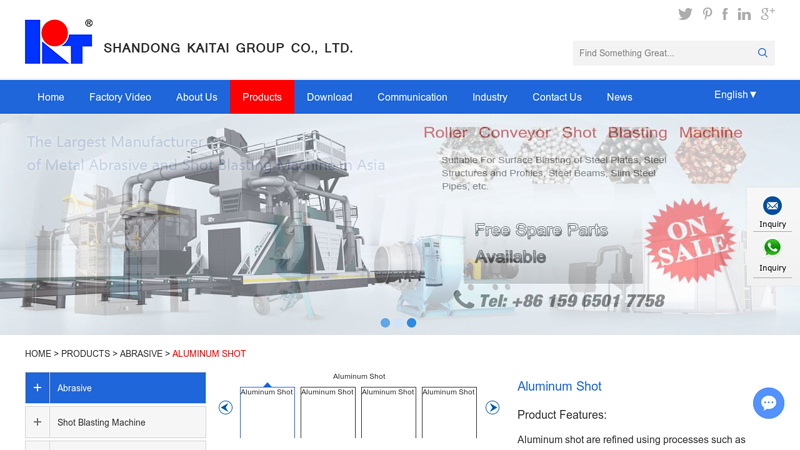Open the live chat bubble

click(x=768, y=403)
